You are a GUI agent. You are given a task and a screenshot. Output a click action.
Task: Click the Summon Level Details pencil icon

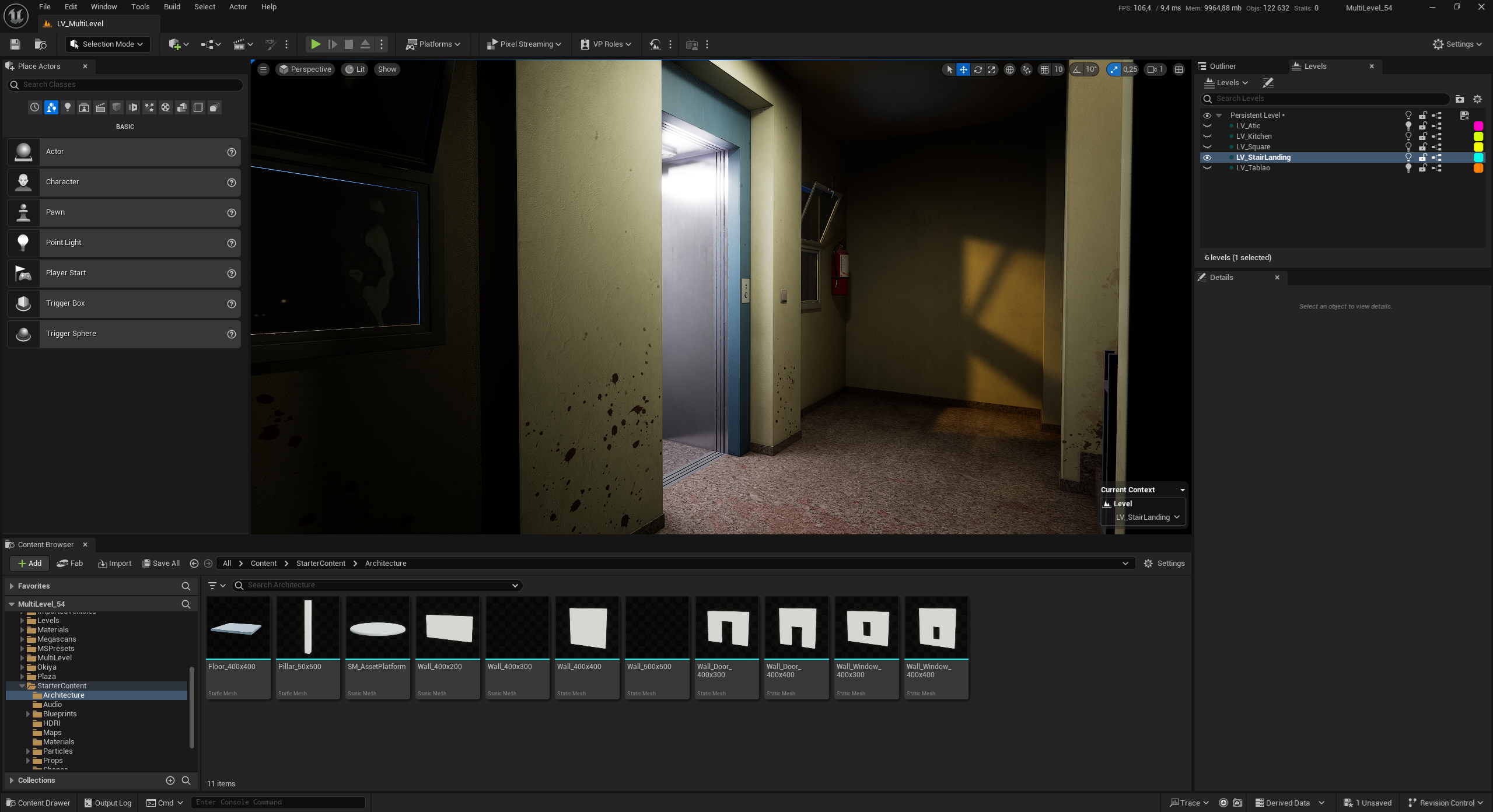pyautogui.click(x=1268, y=83)
